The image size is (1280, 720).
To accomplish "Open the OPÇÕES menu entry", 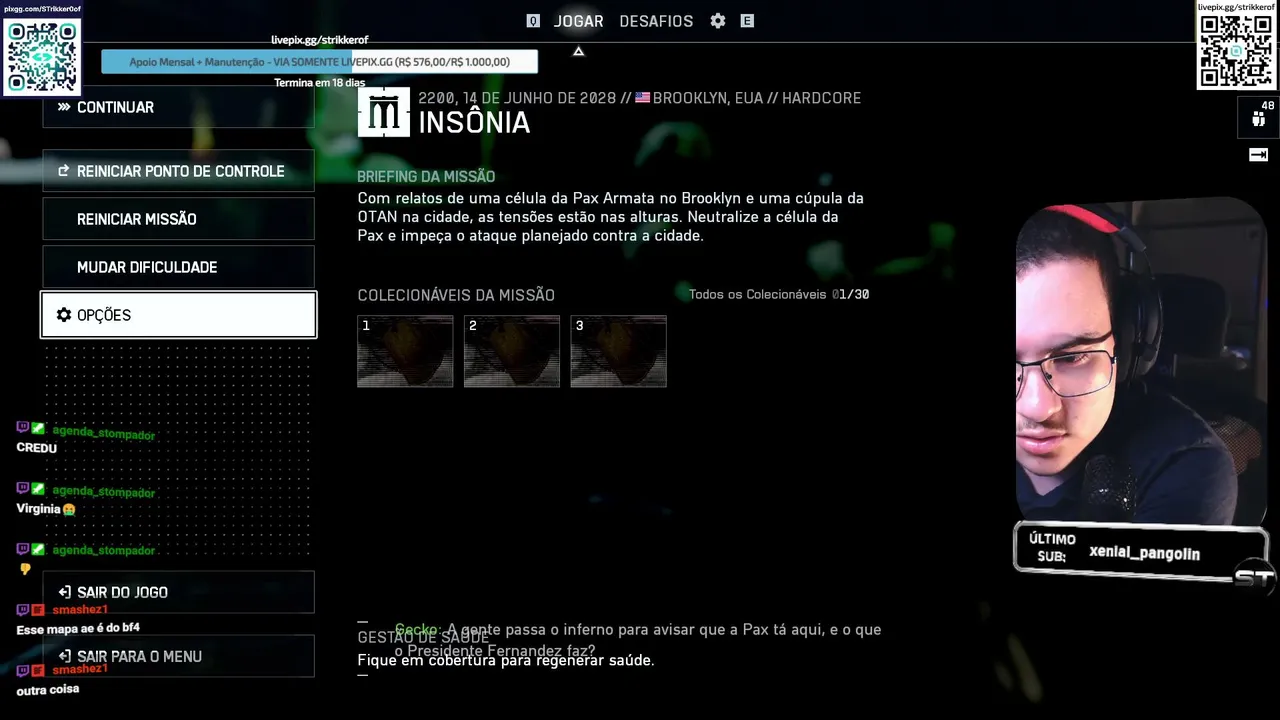I will [178, 315].
